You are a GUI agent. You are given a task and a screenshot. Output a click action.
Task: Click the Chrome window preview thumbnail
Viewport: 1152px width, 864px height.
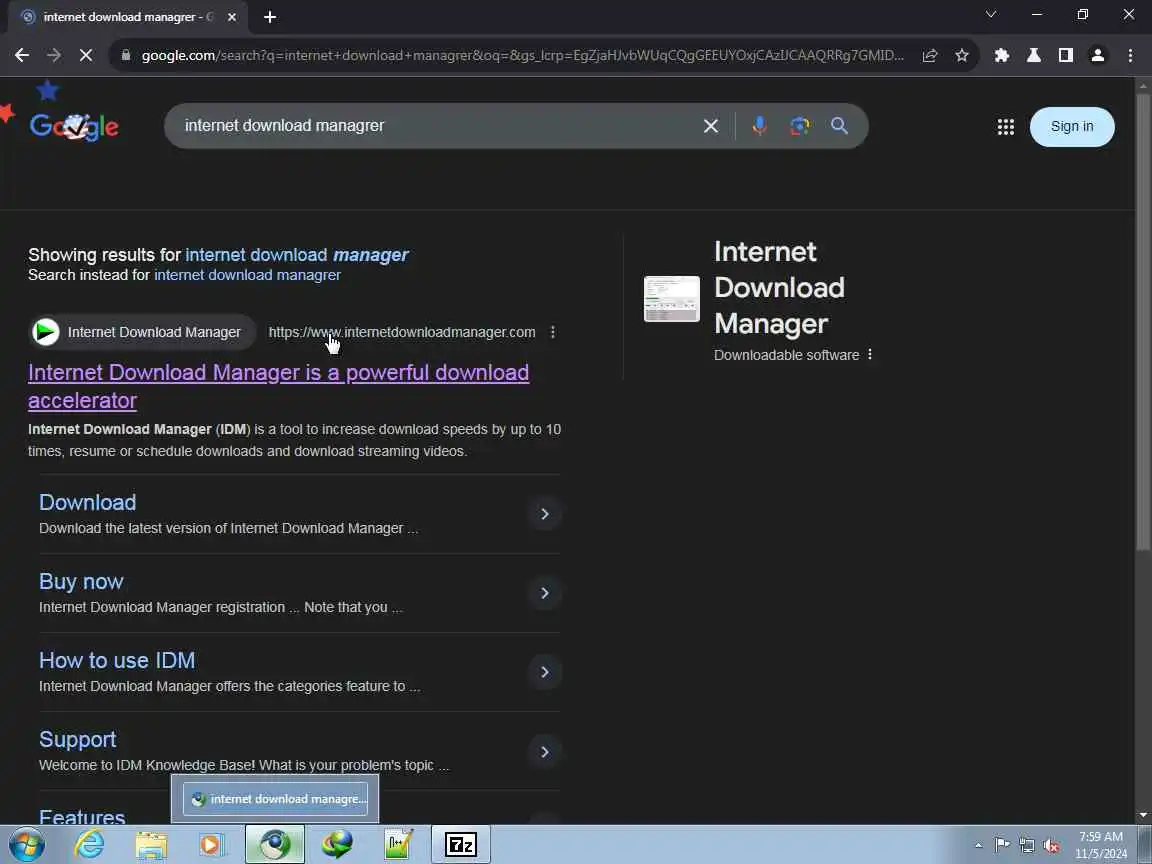coord(275,799)
